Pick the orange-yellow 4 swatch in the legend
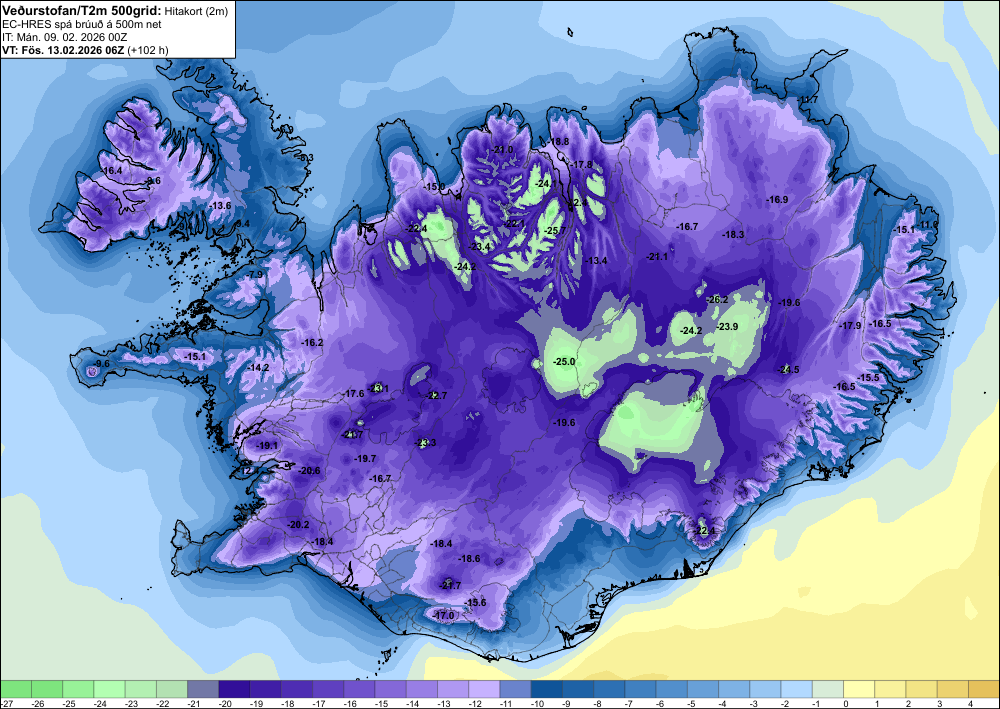 tap(984, 689)
